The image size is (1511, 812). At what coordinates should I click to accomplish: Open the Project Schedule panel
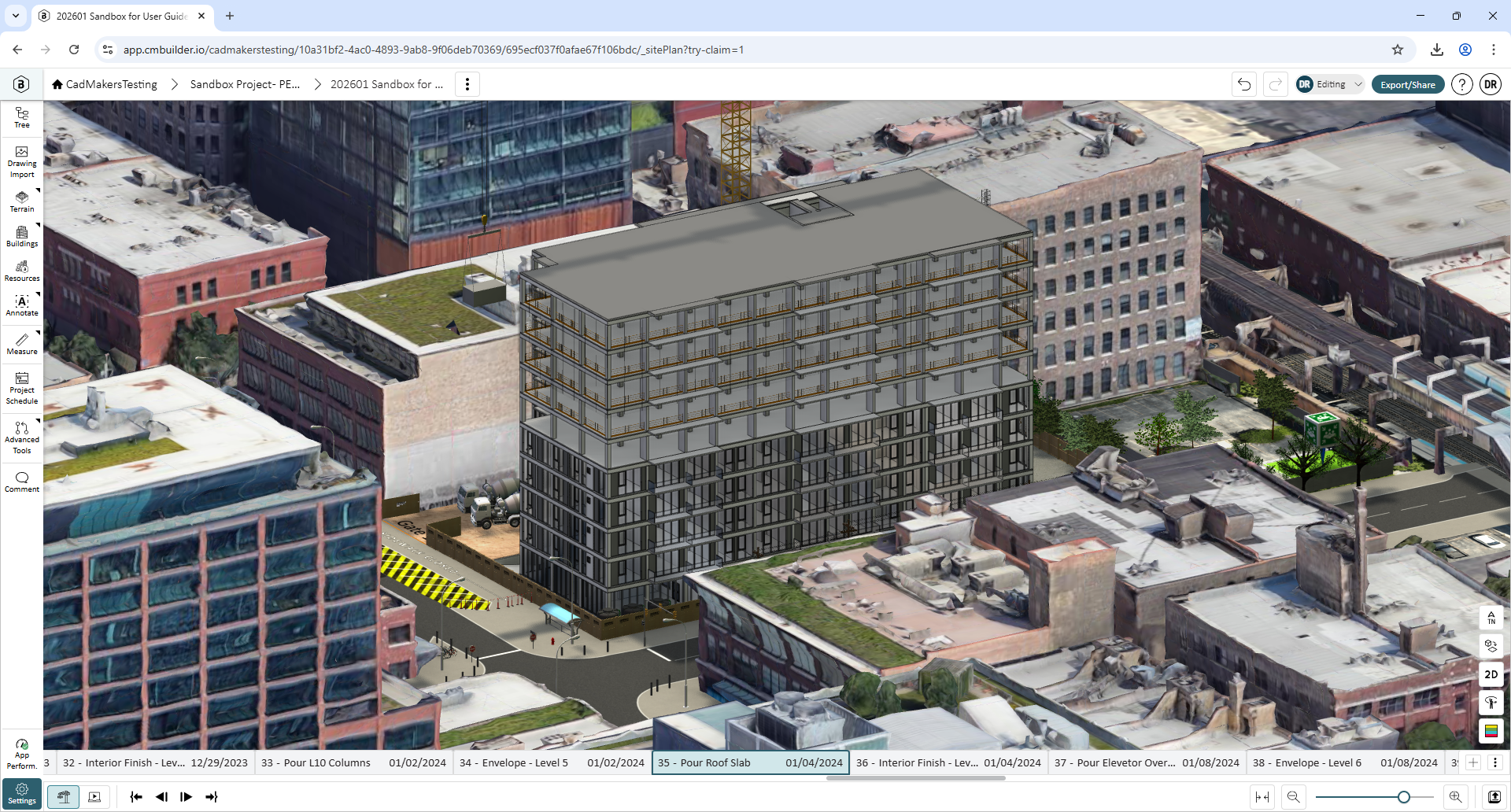(22, 389)
